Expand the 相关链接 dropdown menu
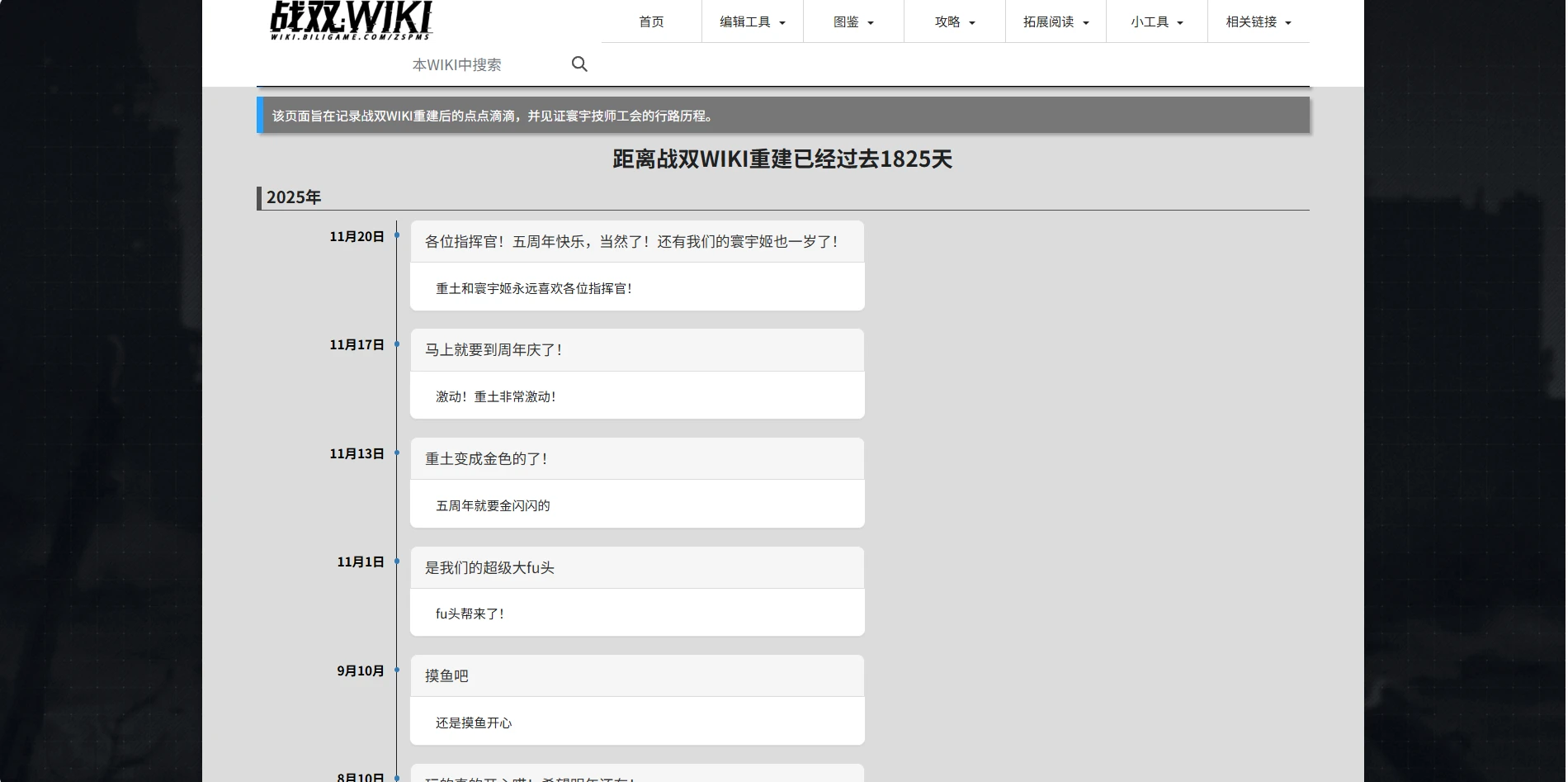 (x=1258, y=22)
